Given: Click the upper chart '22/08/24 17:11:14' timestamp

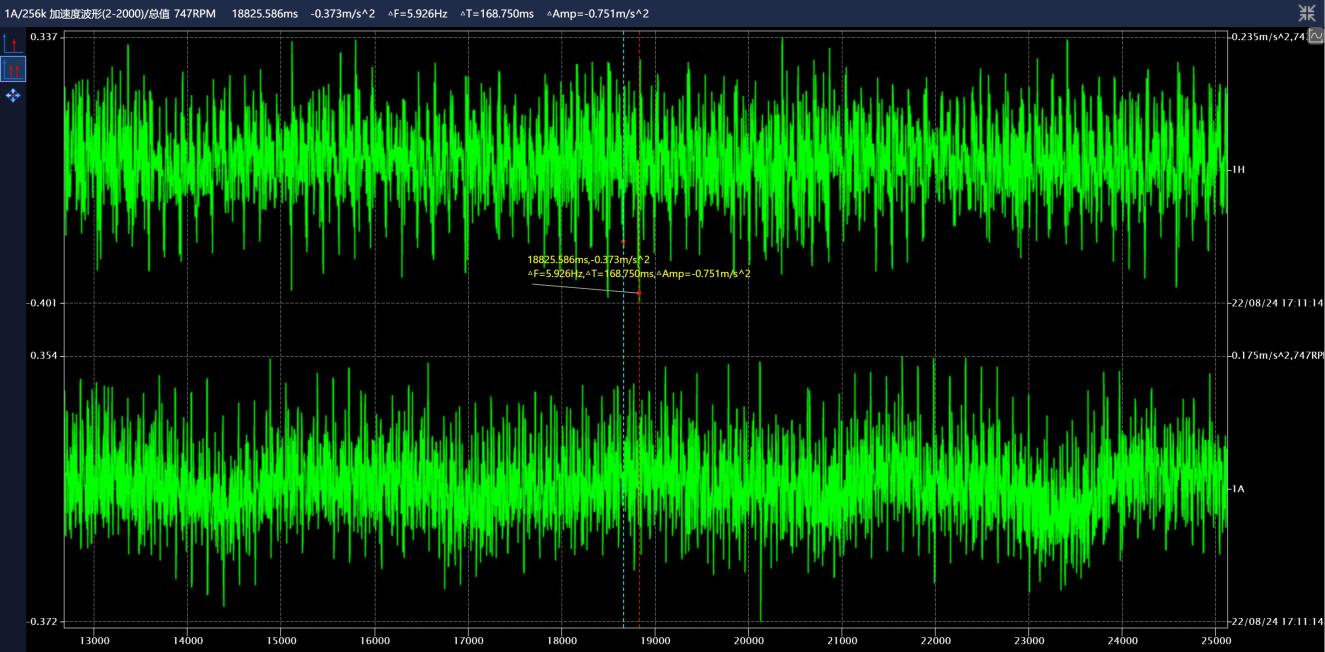Looking at the screenshot, I should pyautogui.click(x=1277, y=303).
